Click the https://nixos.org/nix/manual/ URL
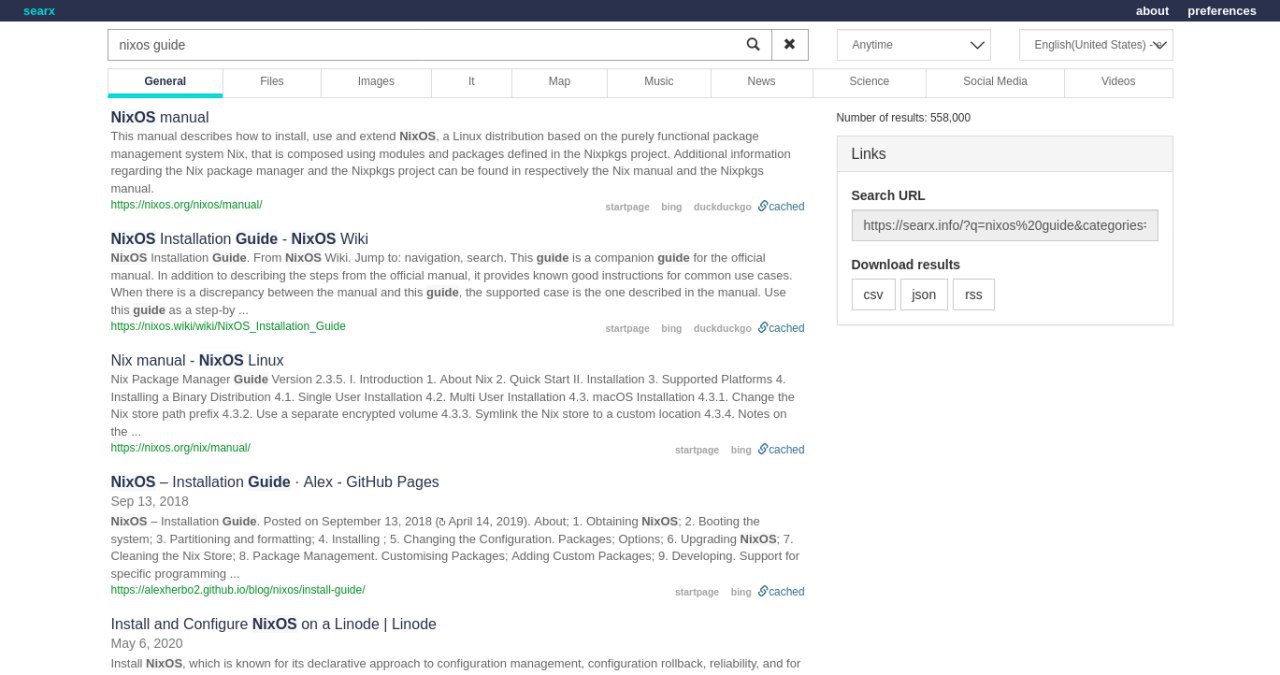Image resolution: width=1280 pixels, height=675 pixels. 180,448
